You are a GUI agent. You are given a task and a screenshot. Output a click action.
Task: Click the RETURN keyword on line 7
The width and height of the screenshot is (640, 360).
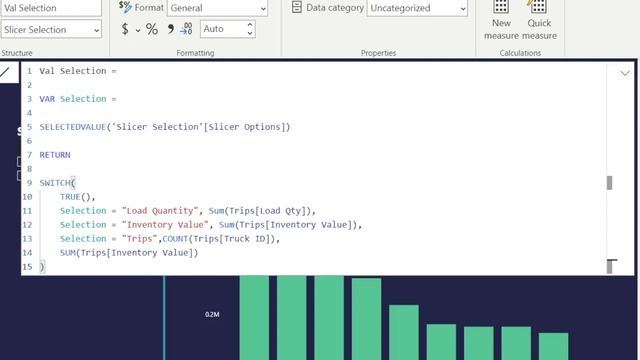click(x=55, y=155)
